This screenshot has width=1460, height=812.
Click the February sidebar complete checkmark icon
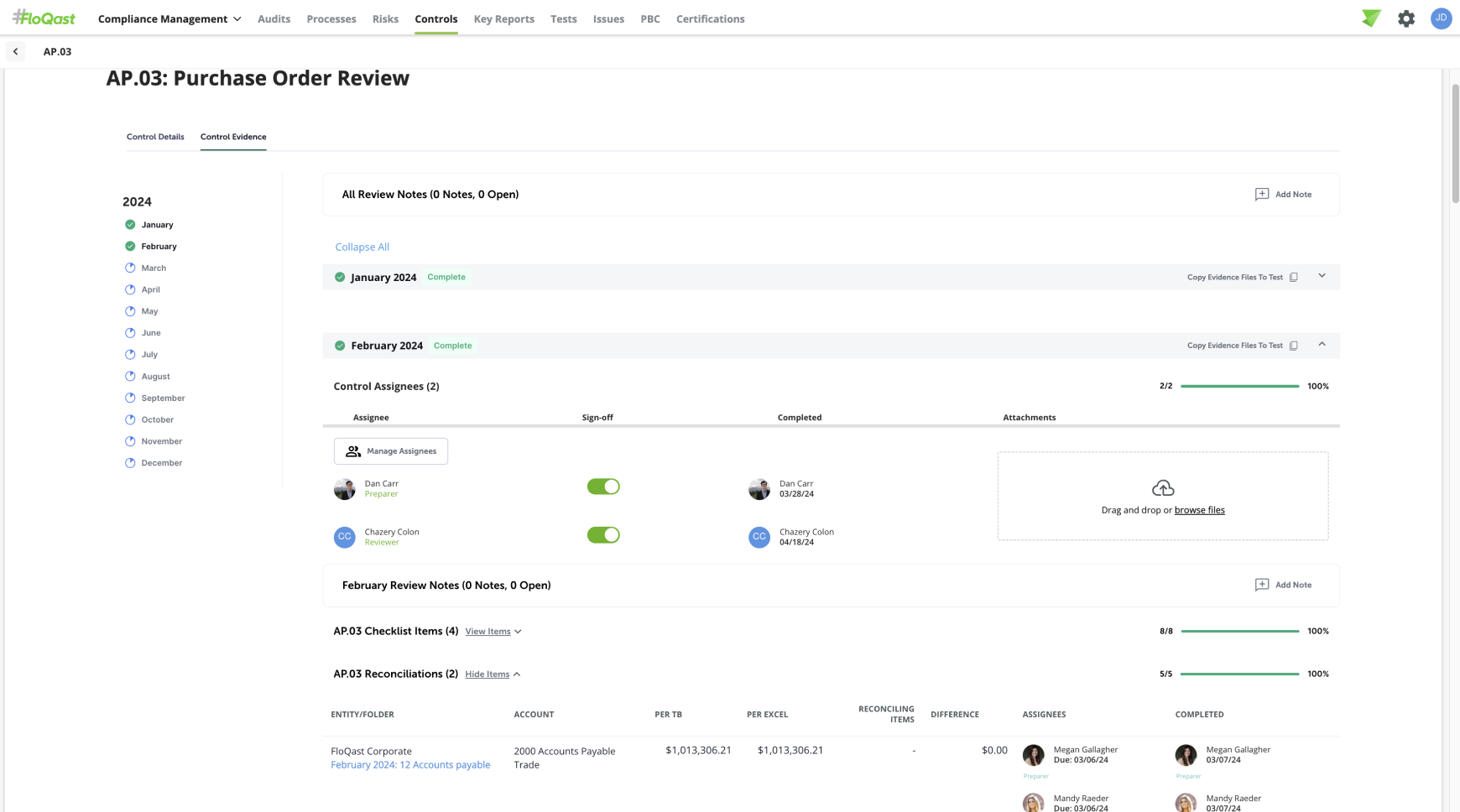click(130, 247)
